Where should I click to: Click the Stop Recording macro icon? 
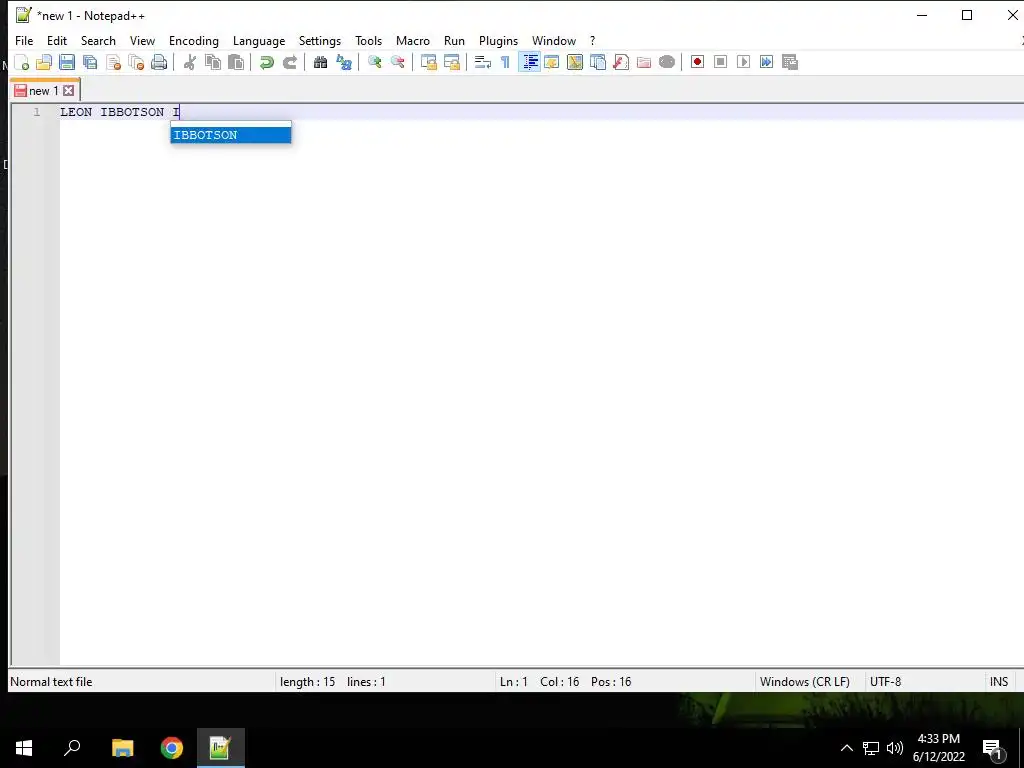(x=720, y=63)
